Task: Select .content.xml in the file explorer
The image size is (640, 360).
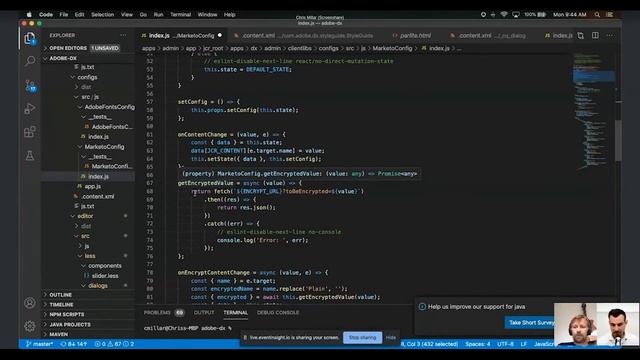Action: [98, 196]
